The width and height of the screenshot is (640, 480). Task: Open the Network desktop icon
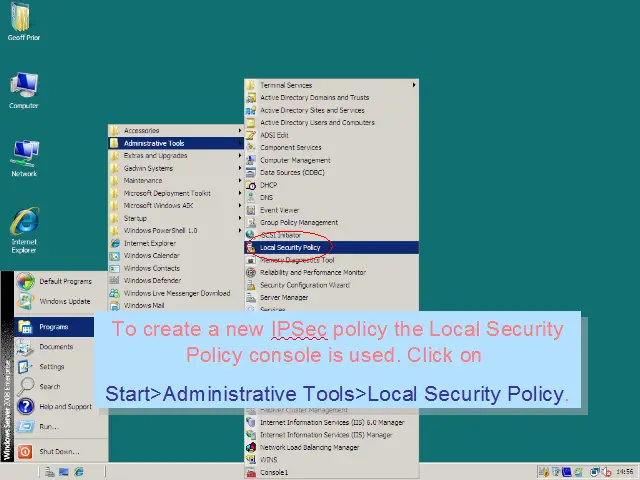pyautogui.click(x=25, y=154)
